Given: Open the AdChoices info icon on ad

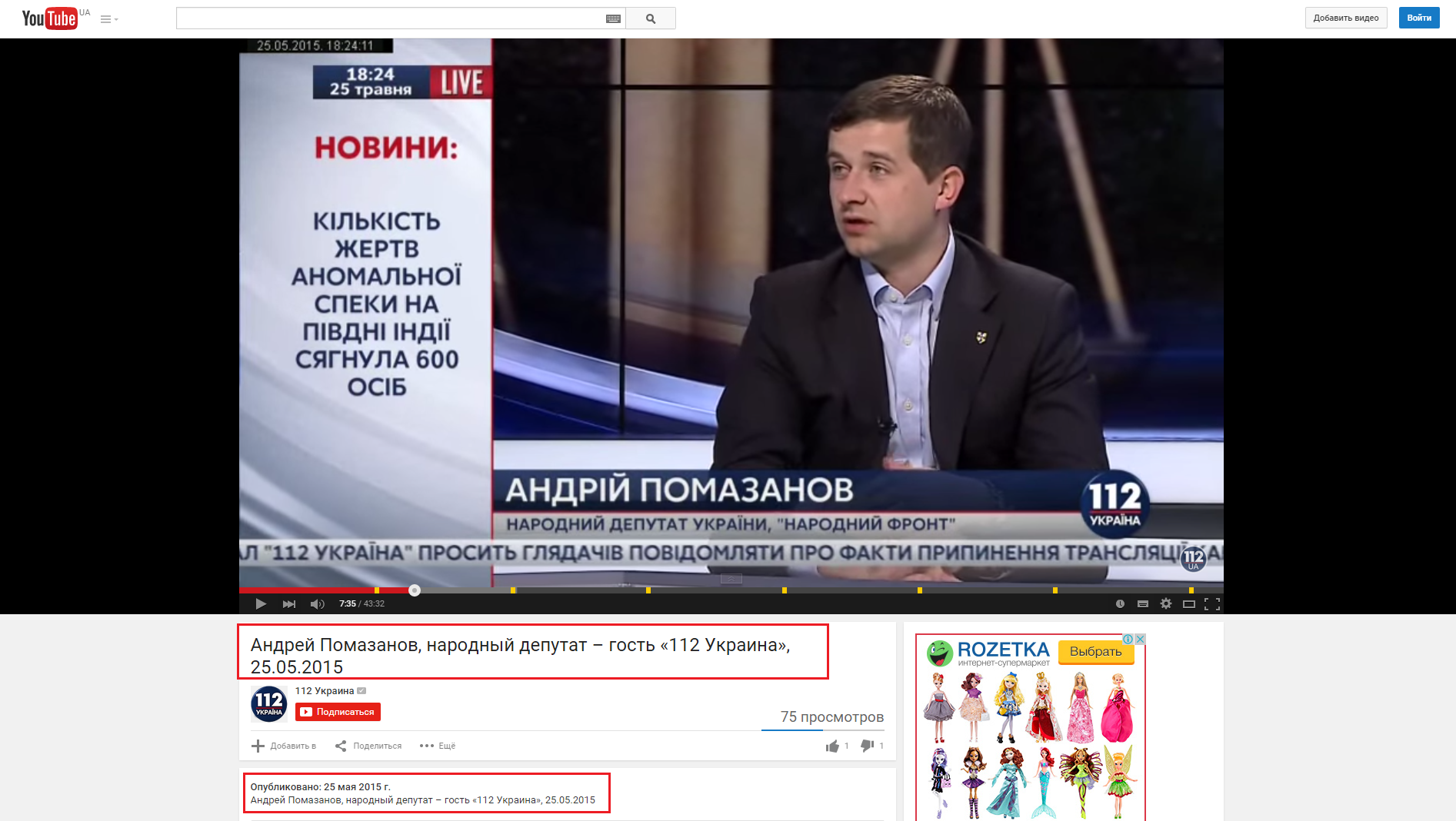Looking at the screenshot, I should coord(1128,640).
